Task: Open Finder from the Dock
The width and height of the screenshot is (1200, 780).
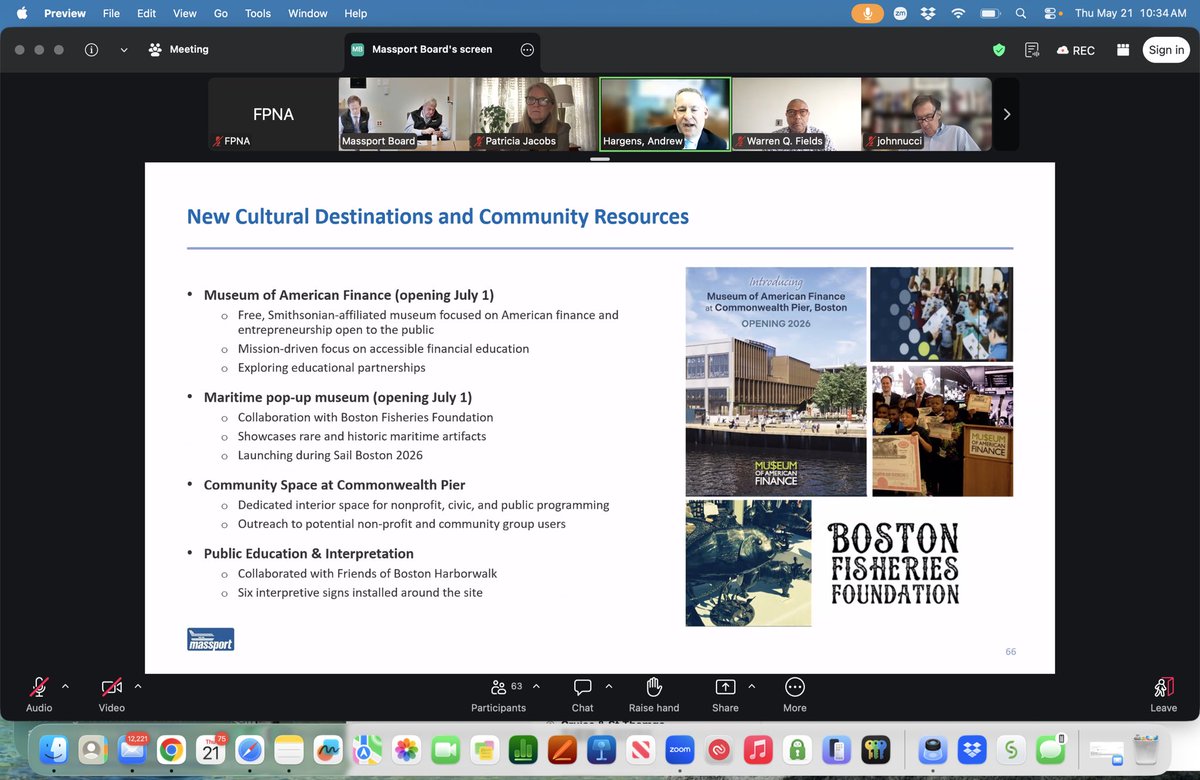Action: click(x=52, y=749)
